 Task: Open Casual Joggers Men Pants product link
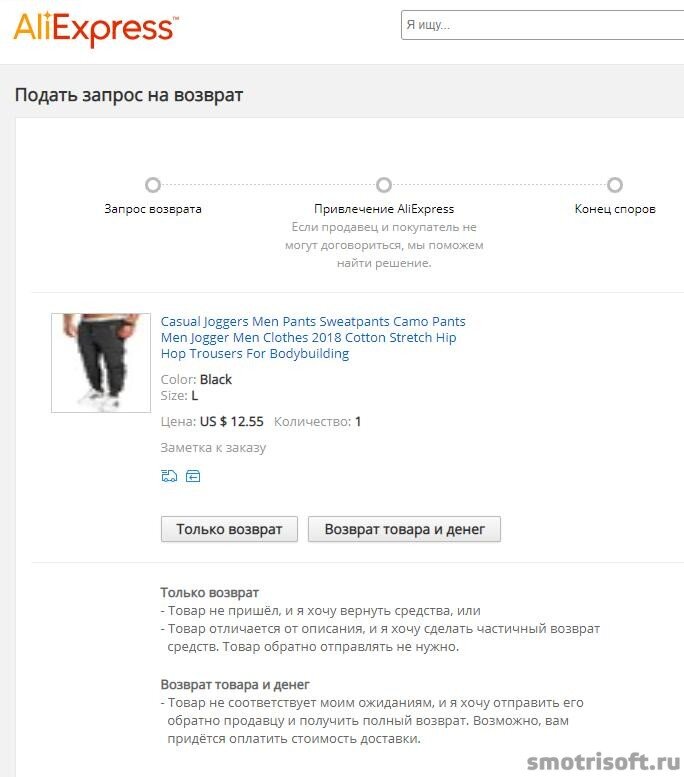pos(313,337)
